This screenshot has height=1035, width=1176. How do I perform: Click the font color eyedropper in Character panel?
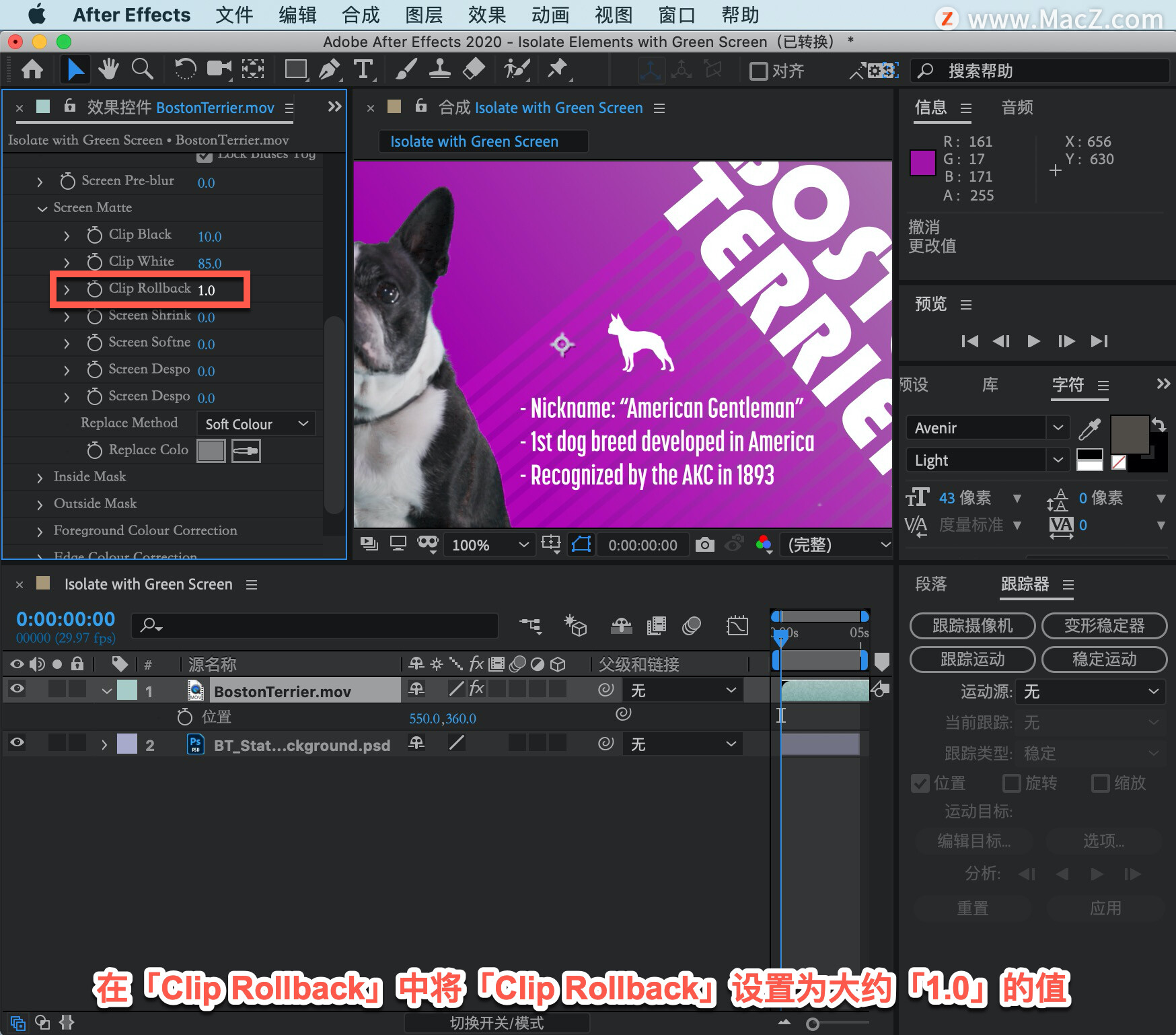click(x=1089, y=428)
